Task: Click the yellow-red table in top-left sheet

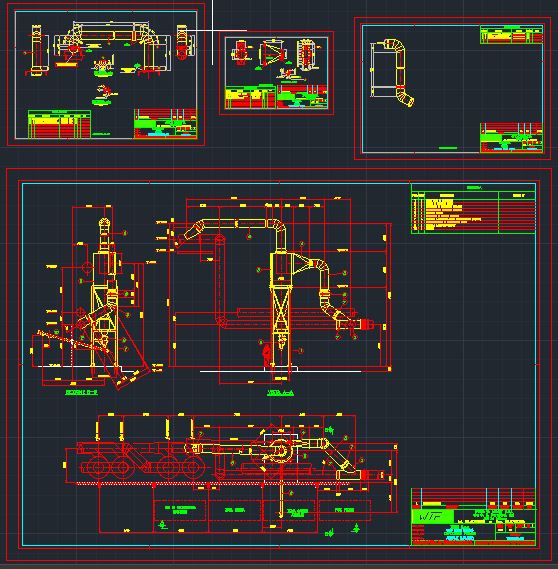Action: click(60, 124)
